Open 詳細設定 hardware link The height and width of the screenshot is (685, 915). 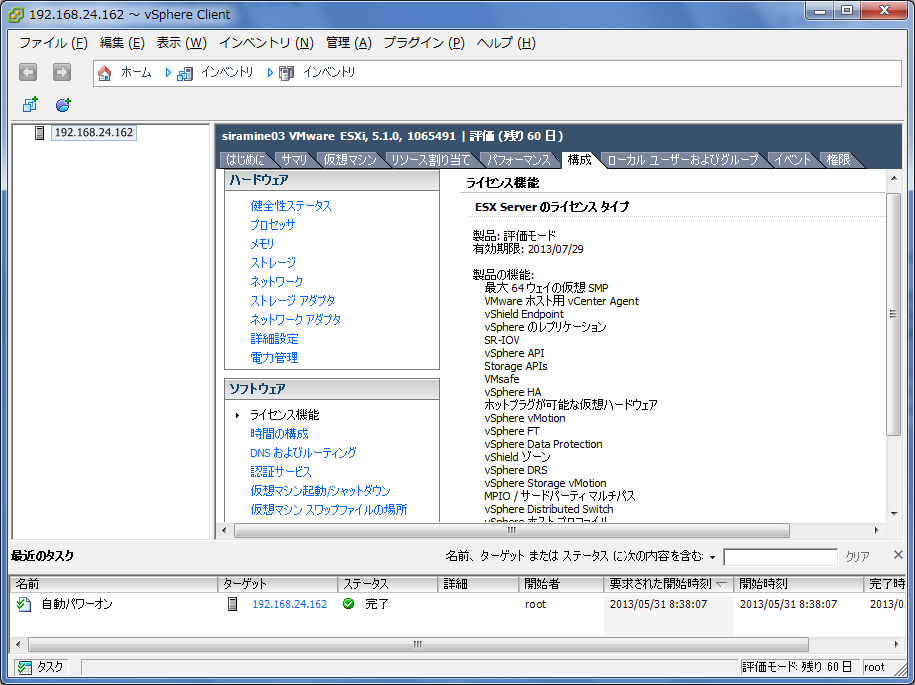click(x=274, y=338)
